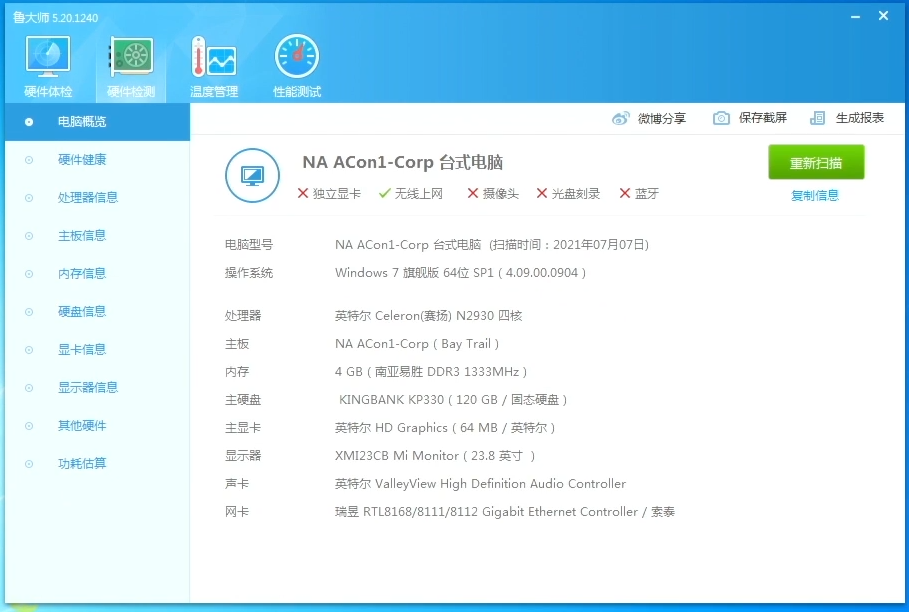
Task: Select the bullet icon beside 处理器信息
Action: 29,198
